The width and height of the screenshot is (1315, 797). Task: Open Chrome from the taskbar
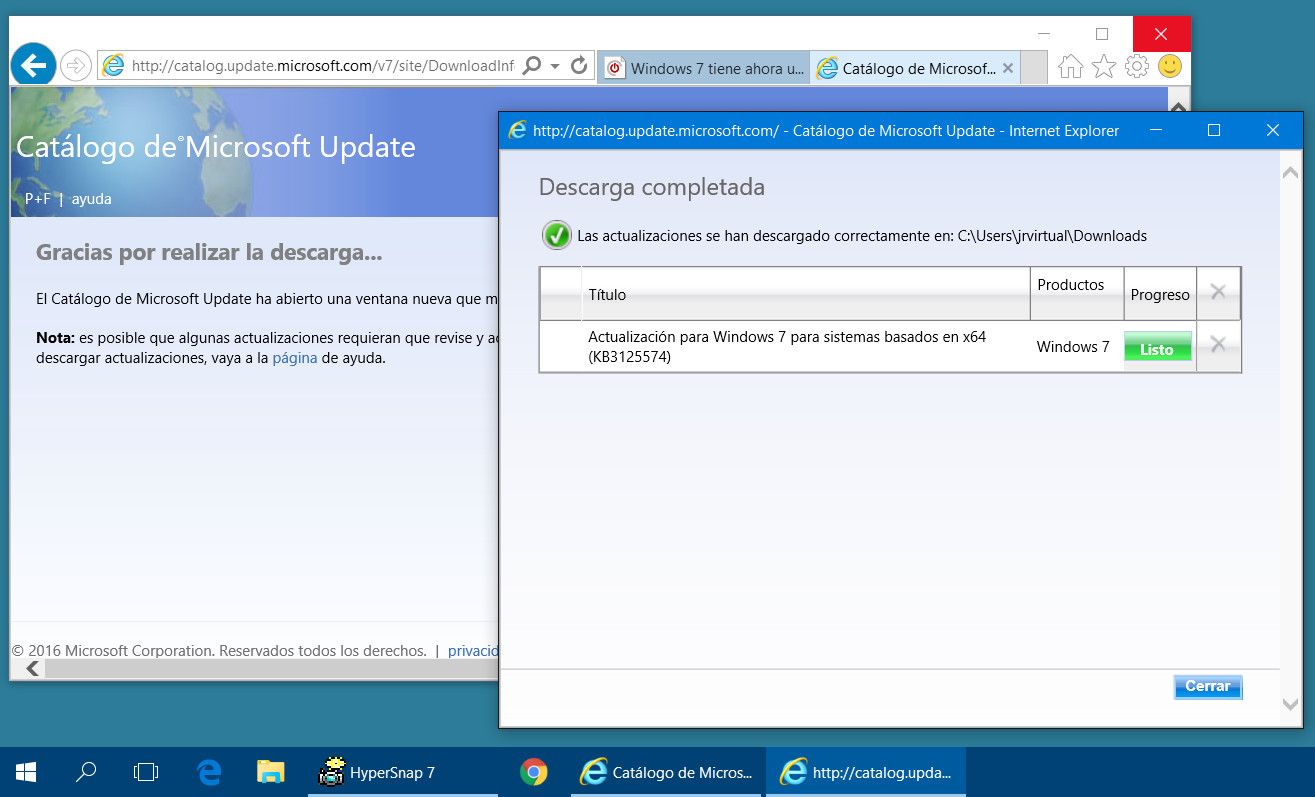point(534,772)
